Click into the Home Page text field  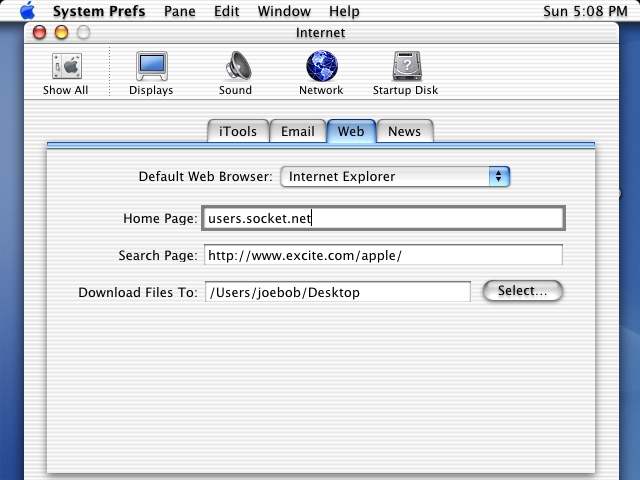383,218
